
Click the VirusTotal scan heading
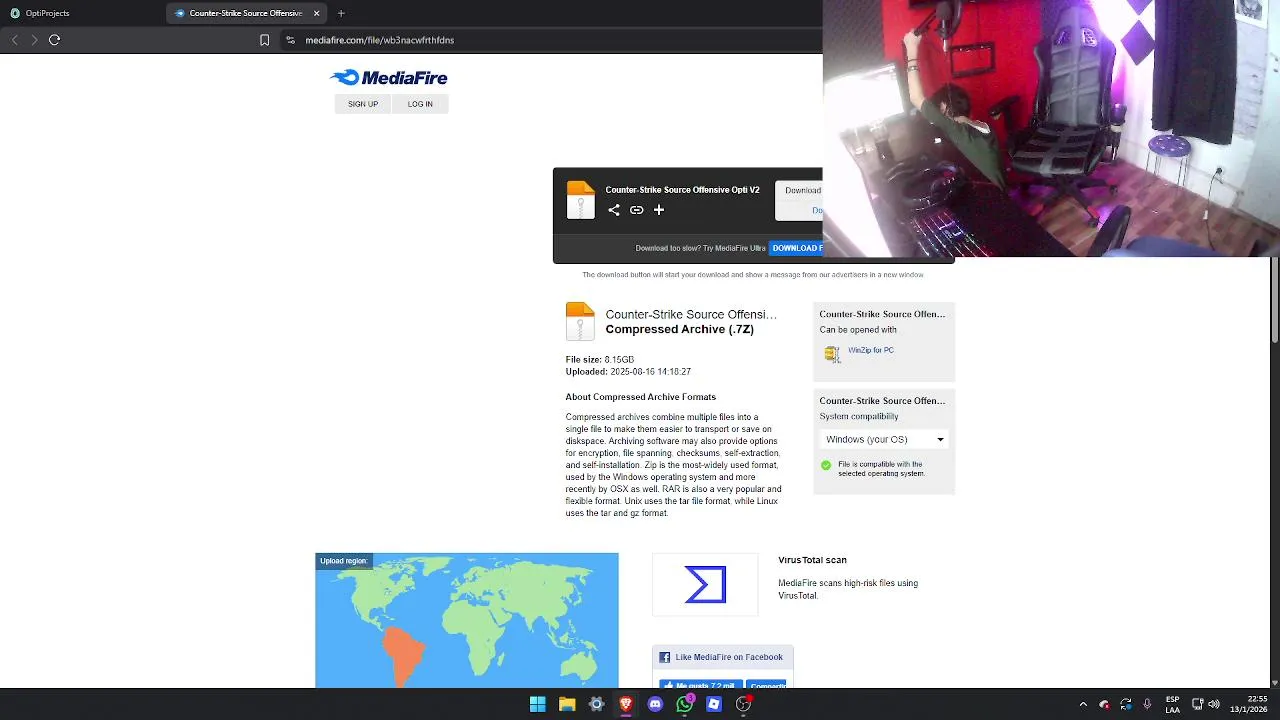click(x=813, y=560)
